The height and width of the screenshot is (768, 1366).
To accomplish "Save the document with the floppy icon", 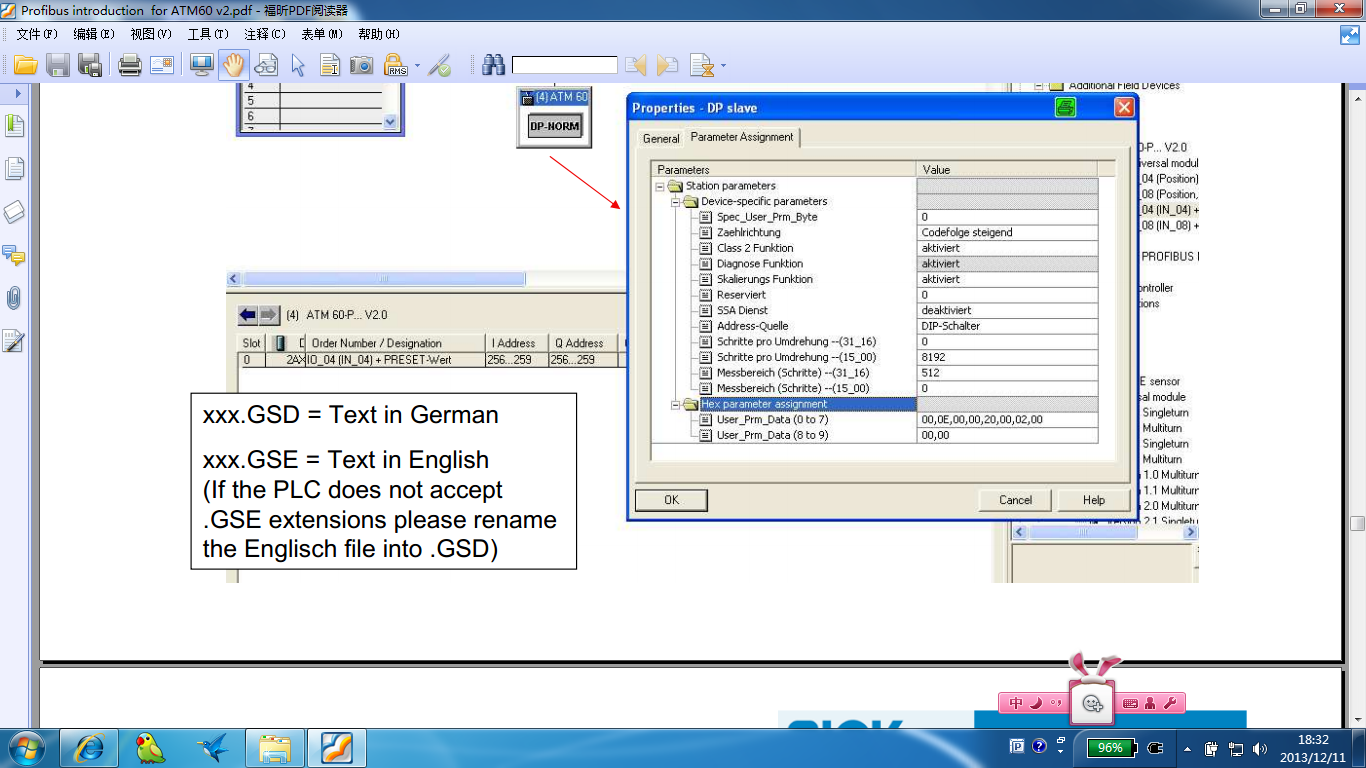I will [x=58, y=66].
